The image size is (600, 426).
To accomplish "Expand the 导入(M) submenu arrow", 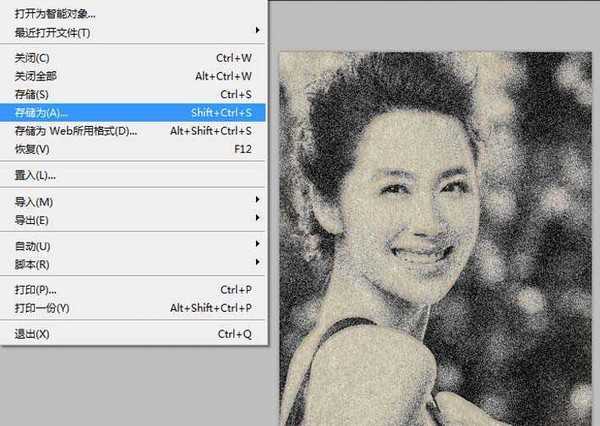I will coord(258,201).
